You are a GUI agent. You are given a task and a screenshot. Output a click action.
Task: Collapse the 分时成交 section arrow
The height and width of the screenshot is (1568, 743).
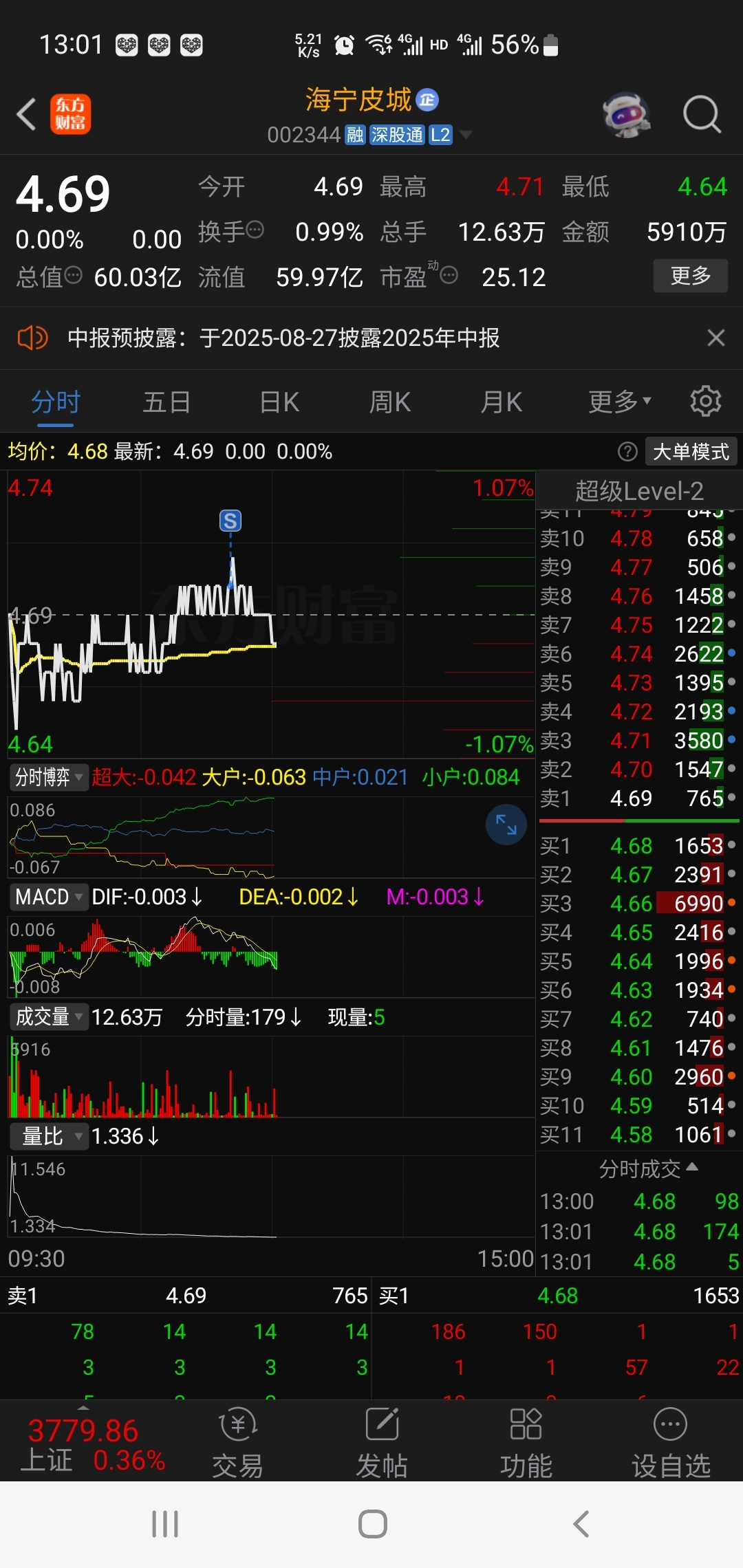(693, 1167)
